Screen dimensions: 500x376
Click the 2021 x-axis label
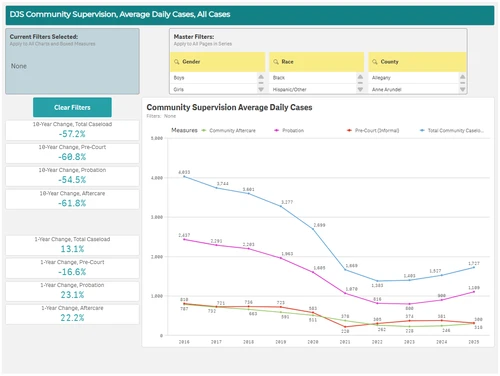click(345, 342)
